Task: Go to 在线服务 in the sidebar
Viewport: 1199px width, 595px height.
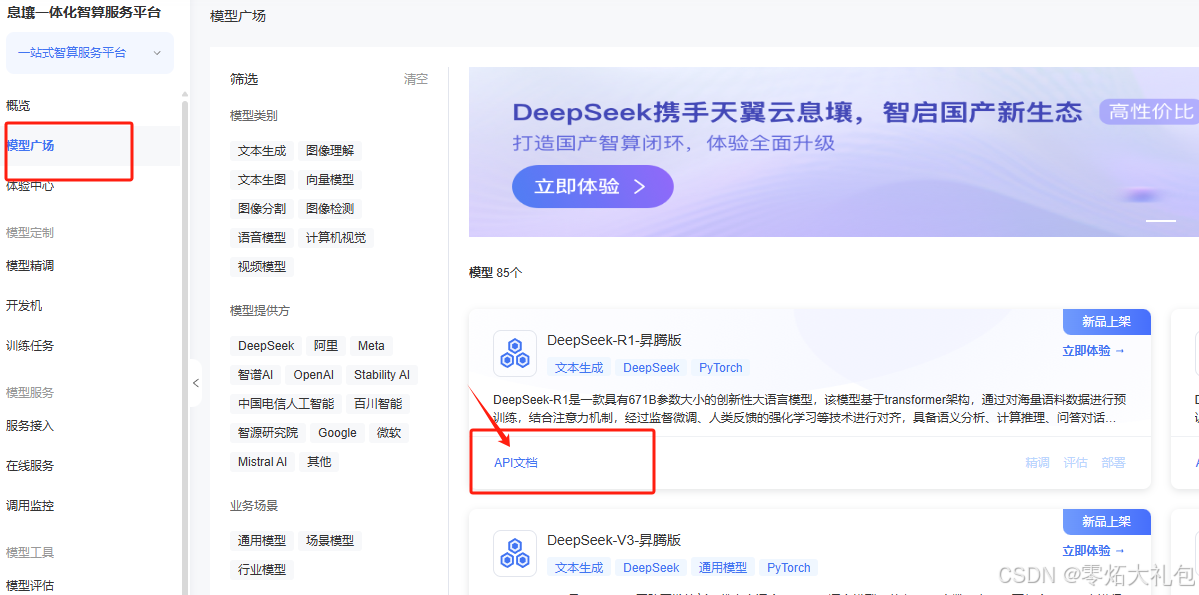Action: (31, 465)
